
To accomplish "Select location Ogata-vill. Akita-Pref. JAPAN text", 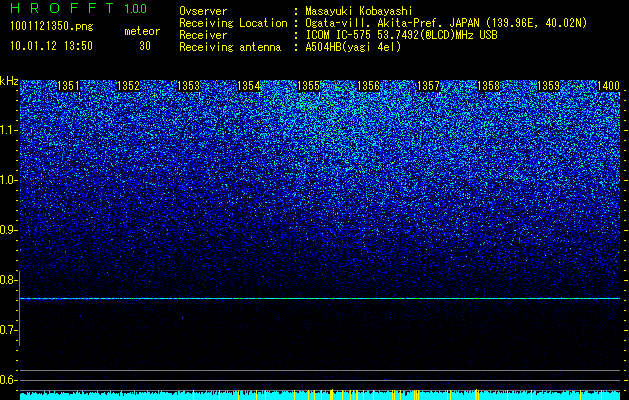I will coord(446,23).
